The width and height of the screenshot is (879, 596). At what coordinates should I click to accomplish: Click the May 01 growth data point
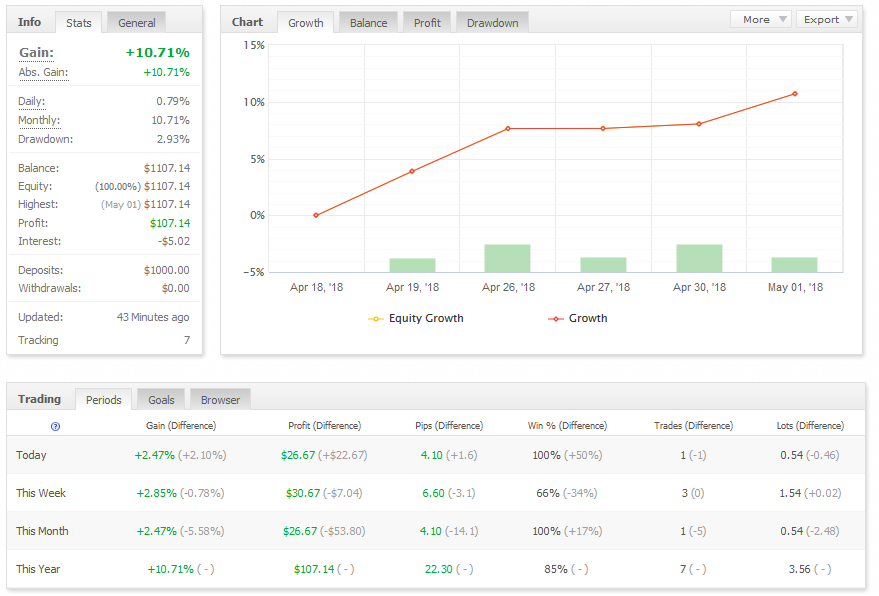click(795, 94)
